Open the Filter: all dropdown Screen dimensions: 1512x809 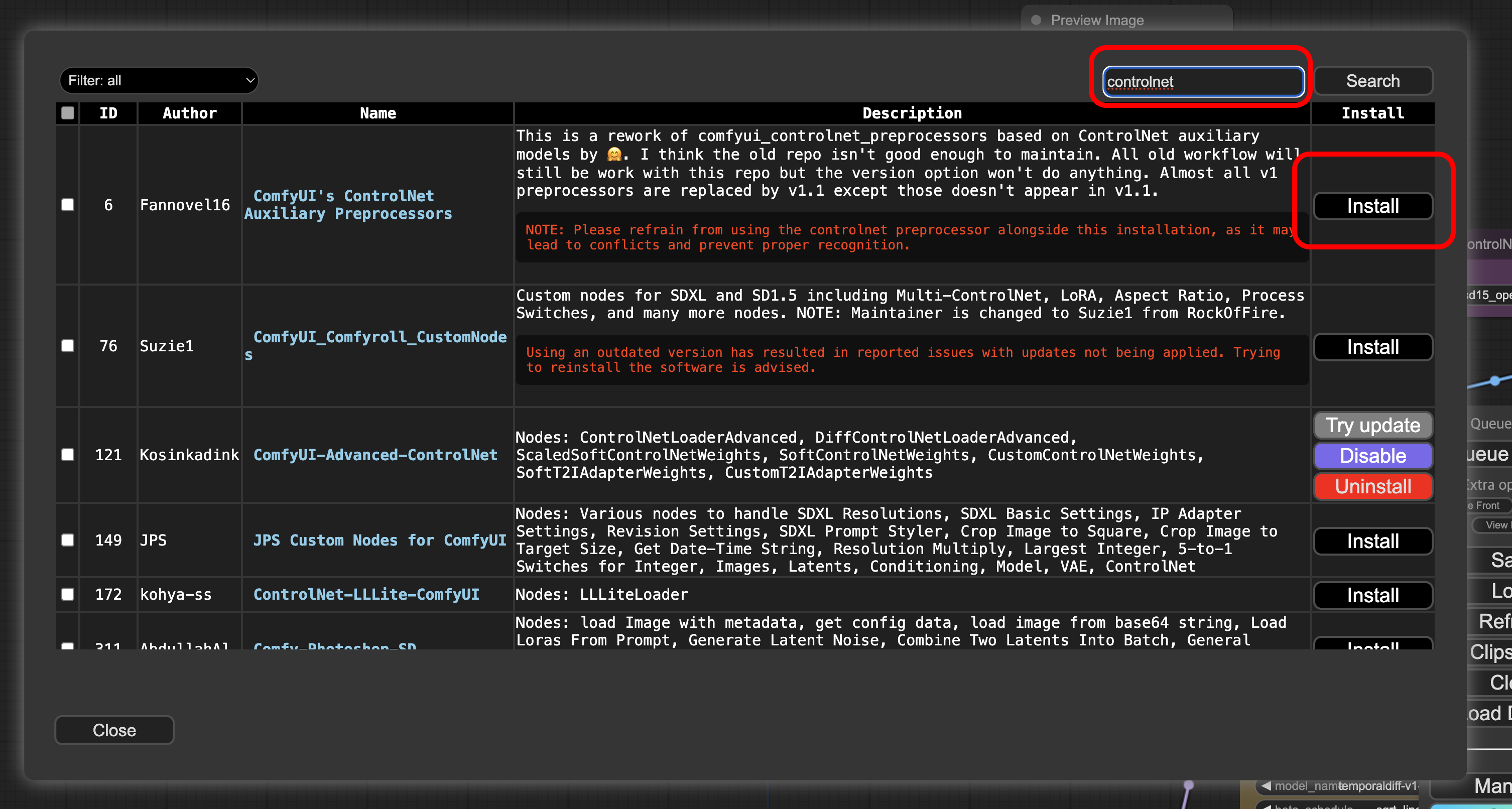159,80
